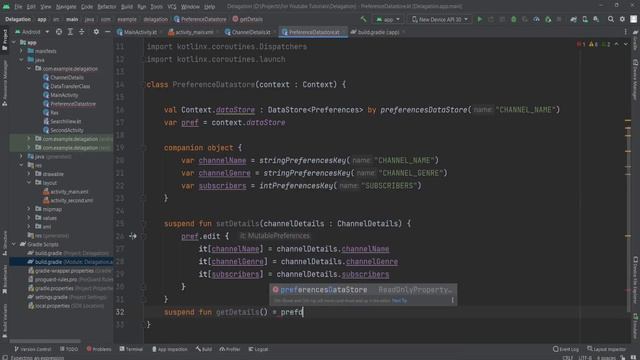The width and height of the screenshot is (640, 360).
Task: Open completion popup options dots
Action: pyautogui.click(x=452, y=300)
